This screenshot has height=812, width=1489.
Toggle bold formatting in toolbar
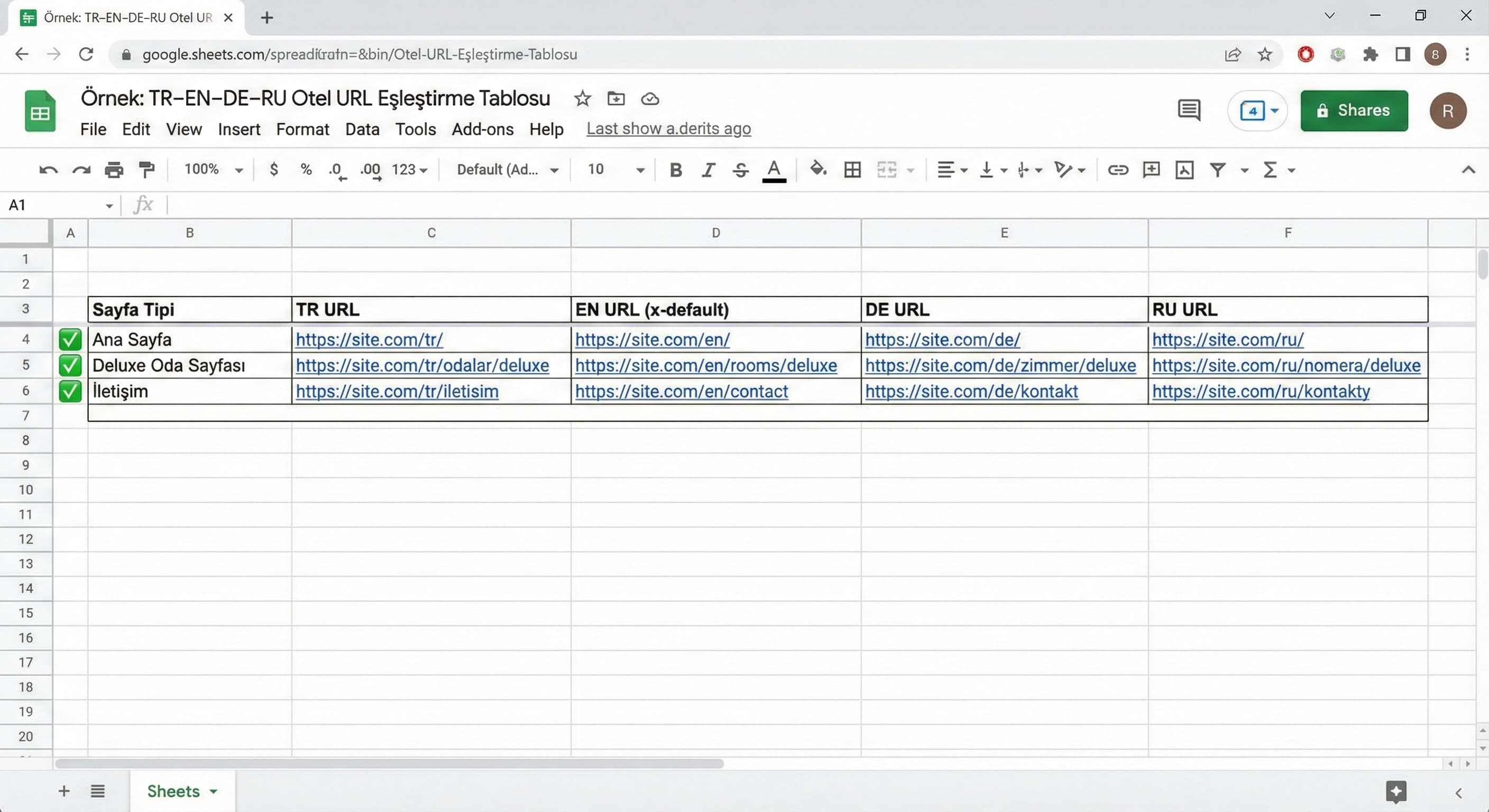point(675,170)
